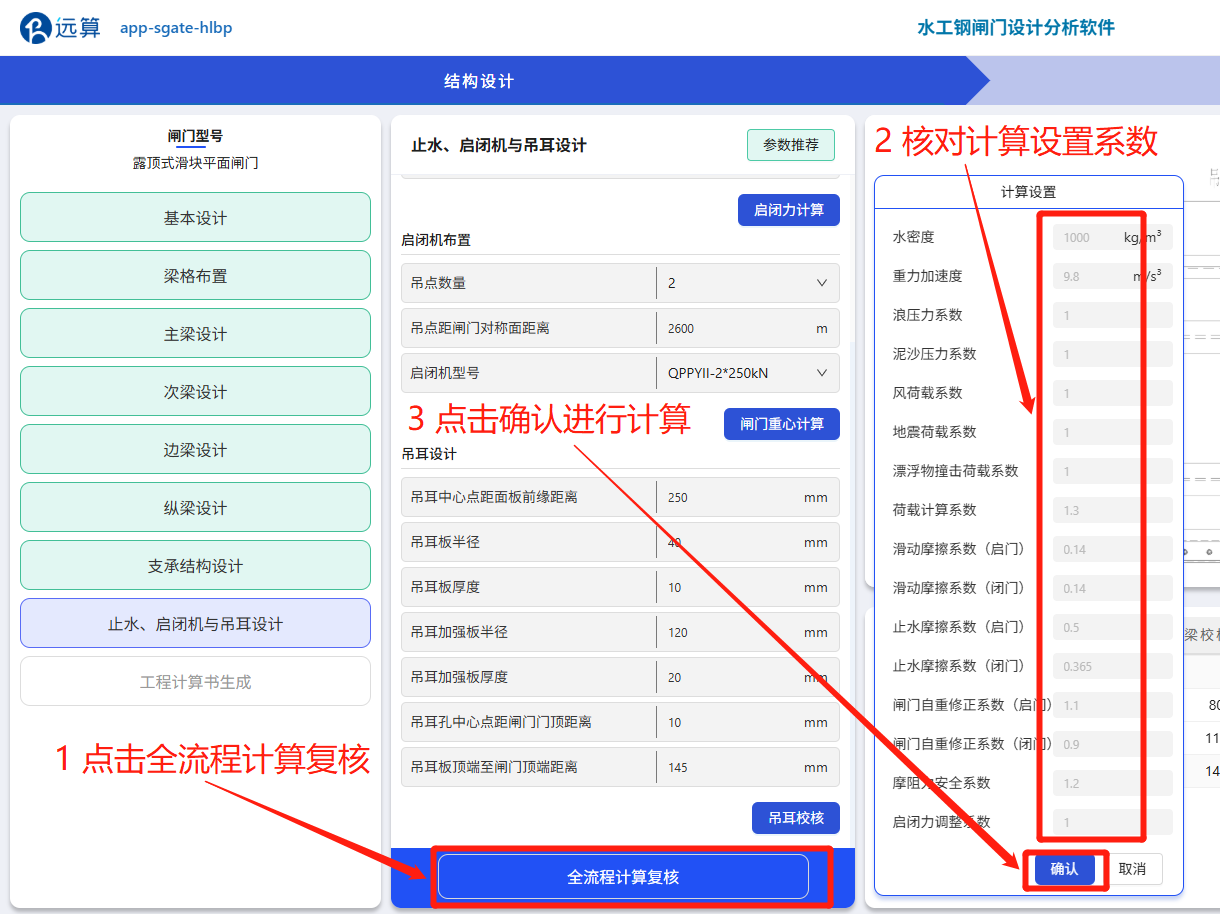Go to 梁格布置 step

point(195,276)
